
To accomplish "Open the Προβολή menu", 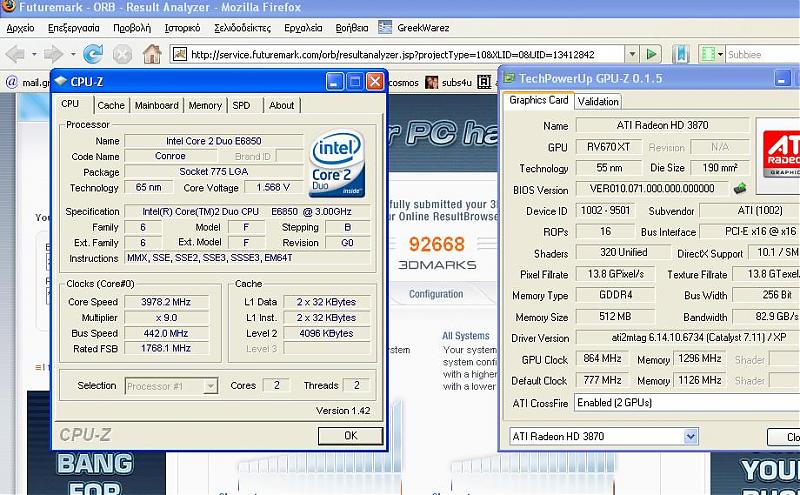I will pyautogui.click(x=132, y=28).
